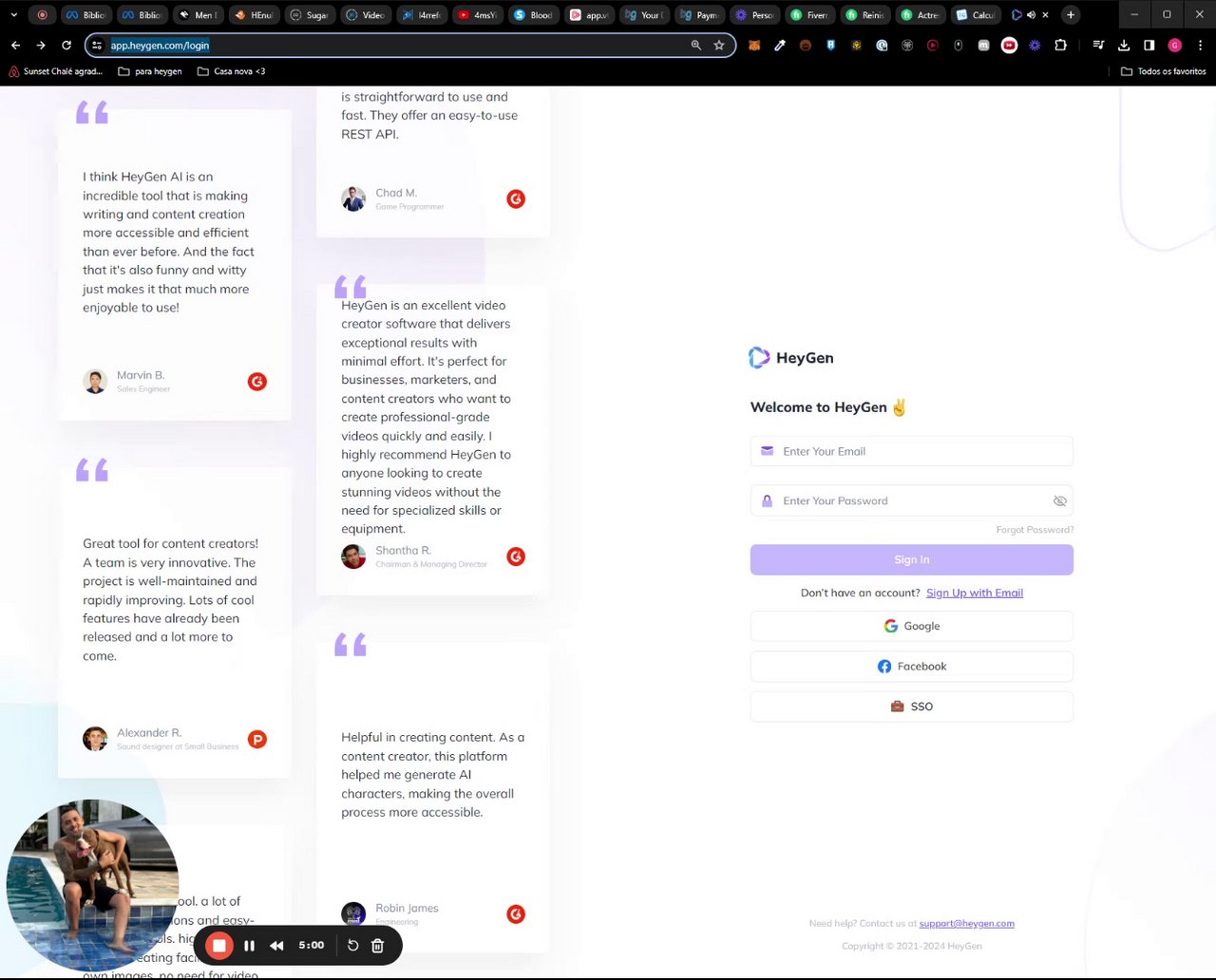Click the 'Welcome to HeyGen' heading
1216x980 pixels.
[x=828, y=407]
